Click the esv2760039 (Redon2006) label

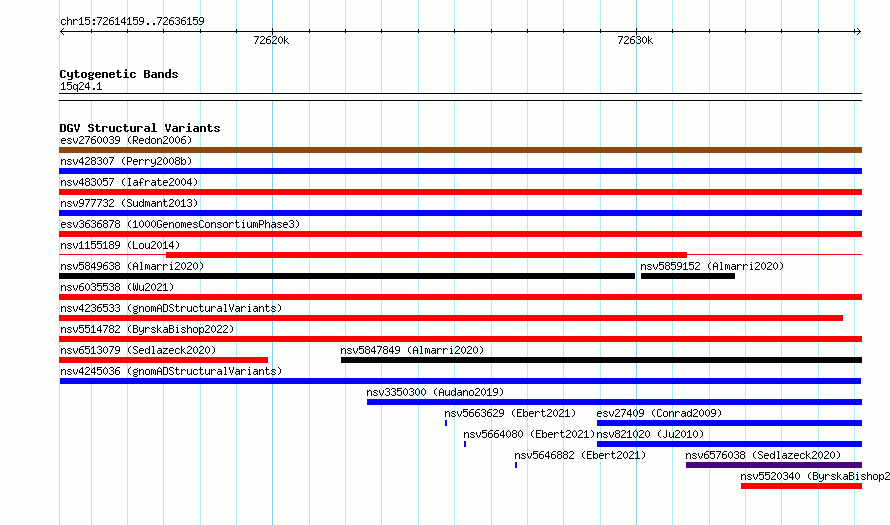pyautogui.click(x=126, y=140)
